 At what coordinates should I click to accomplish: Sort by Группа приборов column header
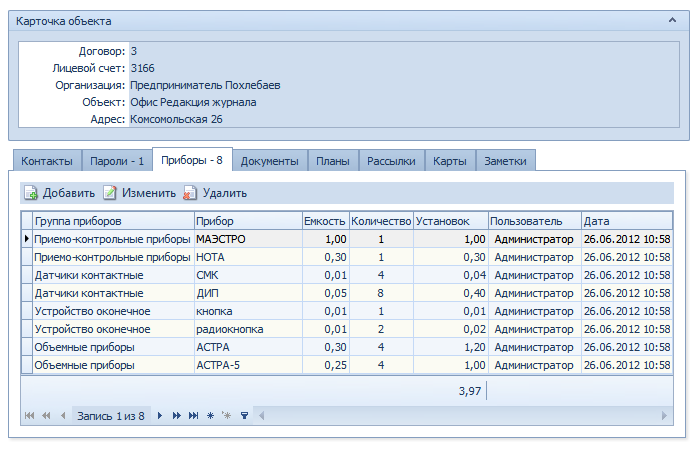[x=114, y=221]
